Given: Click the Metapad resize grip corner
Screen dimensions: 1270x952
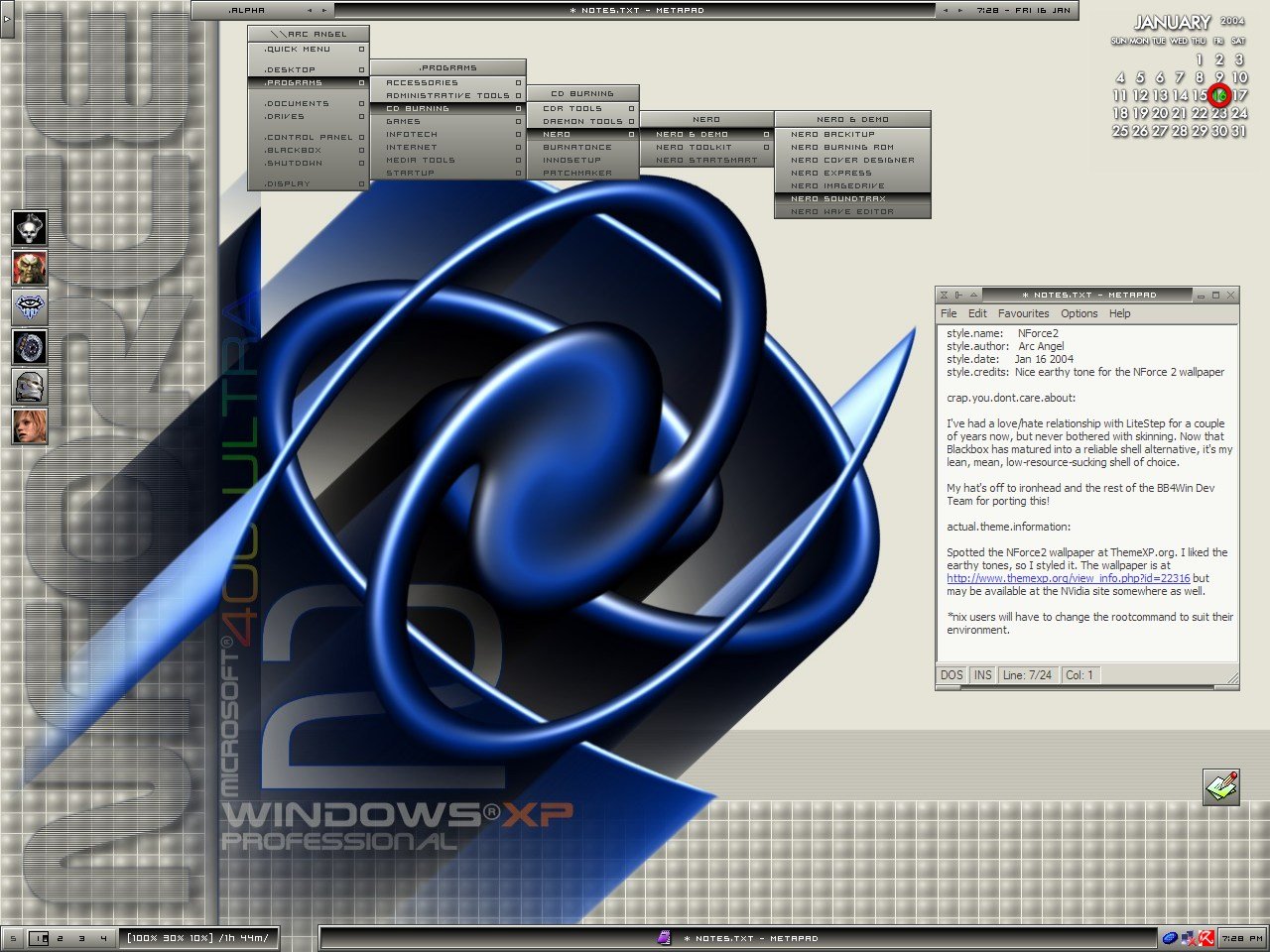Looking at the screenshot, I should pos(1232,677).
